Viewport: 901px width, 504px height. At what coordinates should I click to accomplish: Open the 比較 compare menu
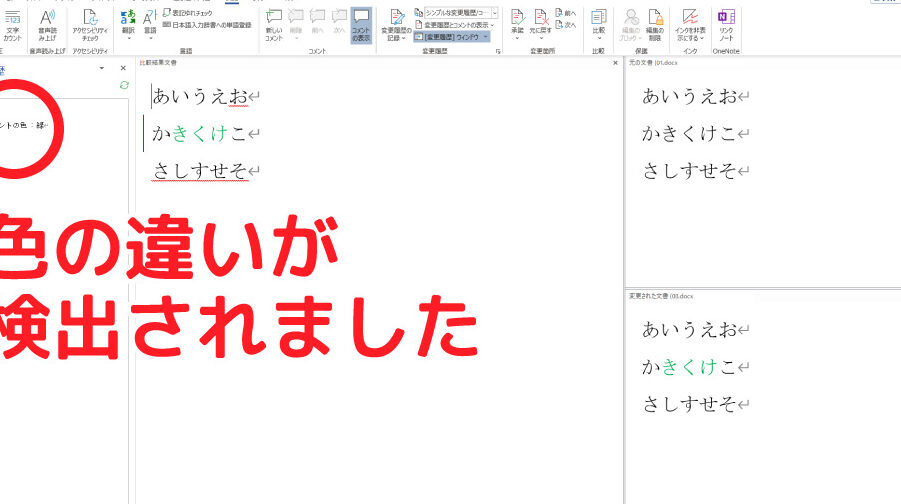598,25
